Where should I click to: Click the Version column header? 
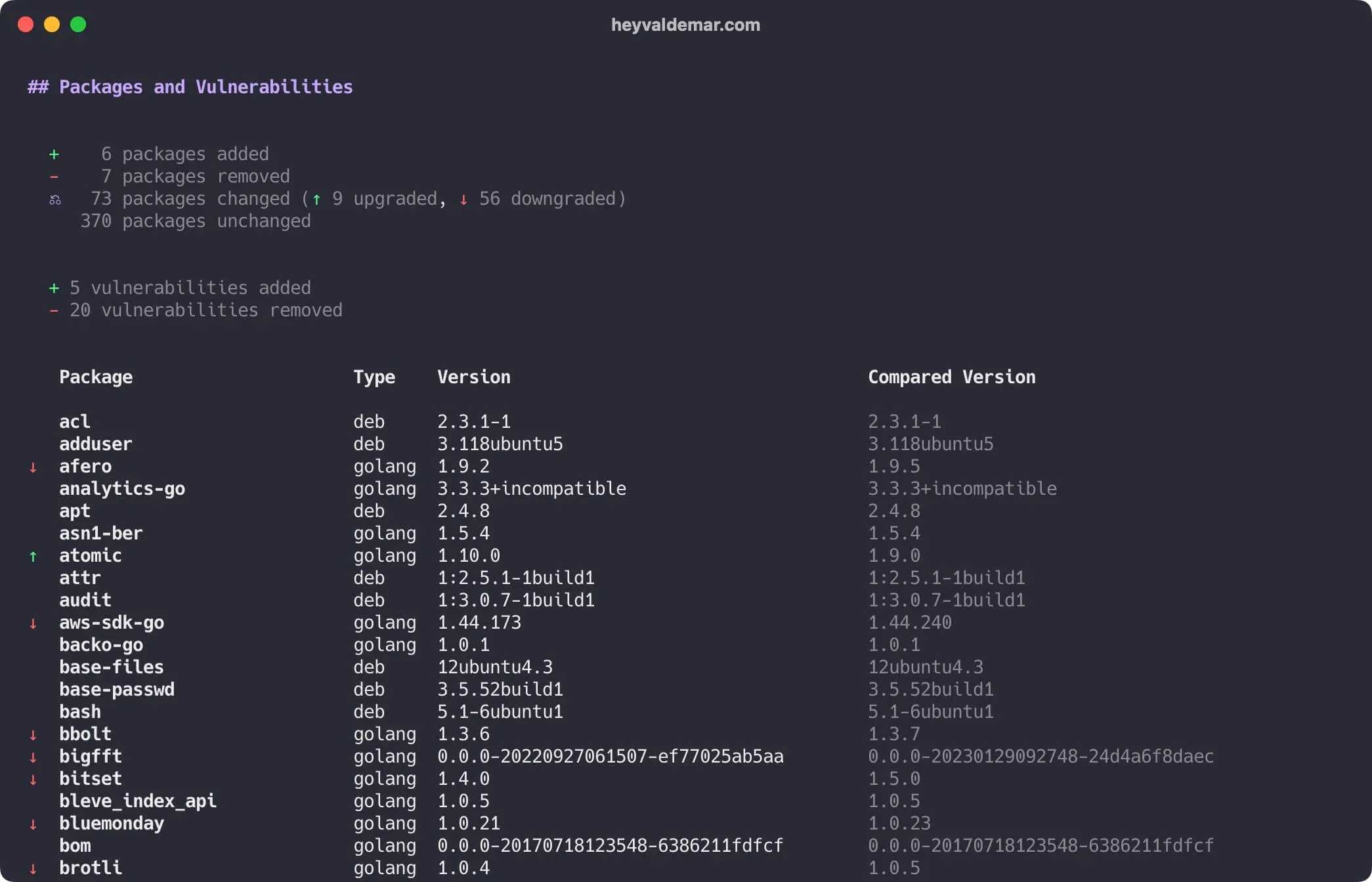tap(474, 377)
